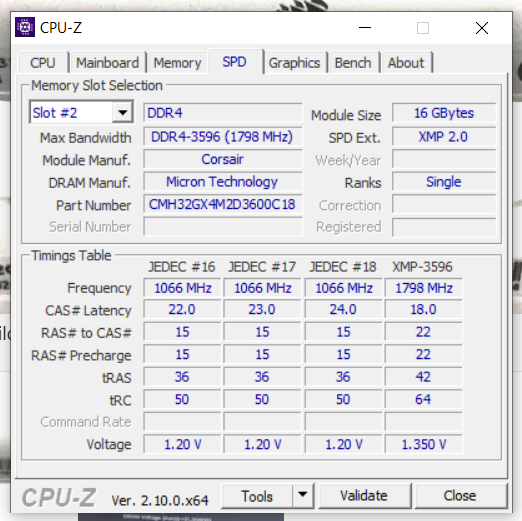Click CAS# Latency 23.0 cell

[262, 310]
